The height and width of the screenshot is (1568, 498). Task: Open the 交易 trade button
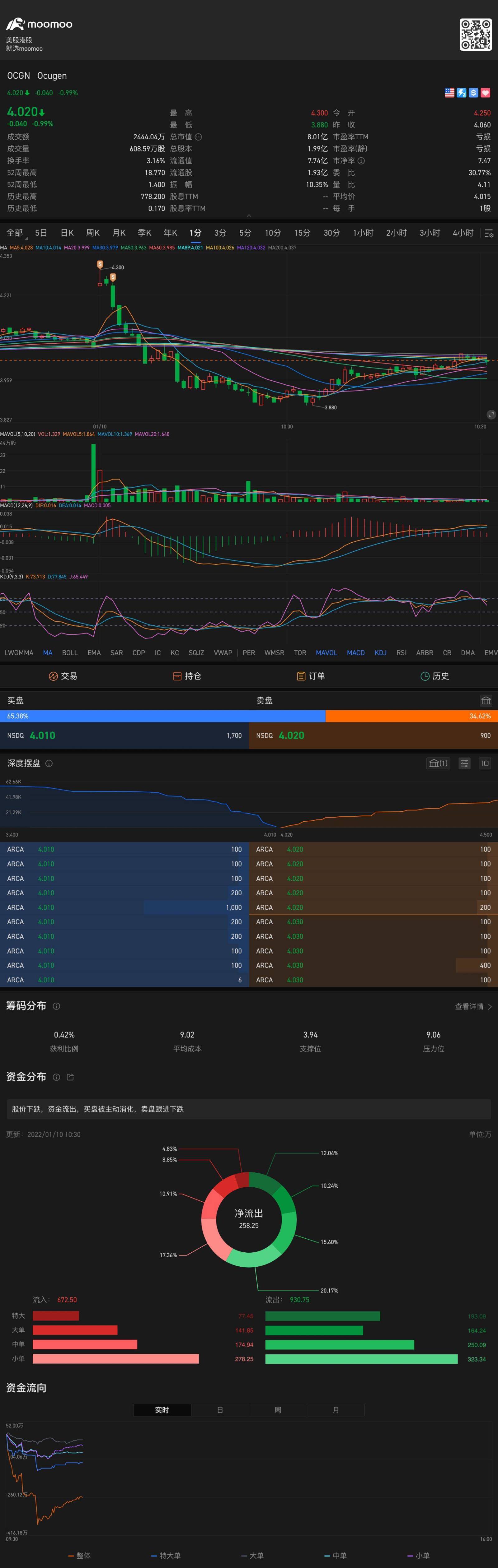point(63,676)
